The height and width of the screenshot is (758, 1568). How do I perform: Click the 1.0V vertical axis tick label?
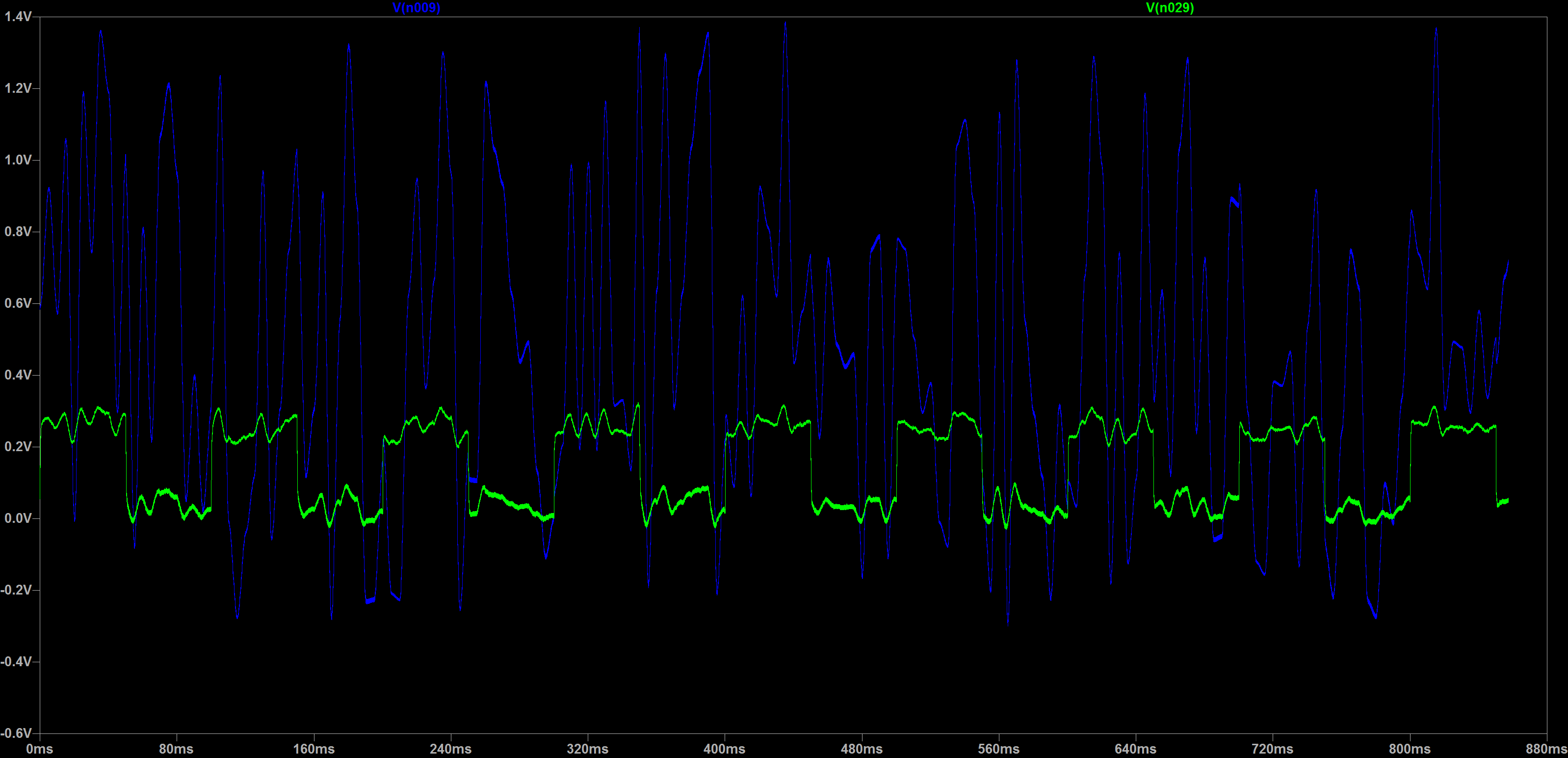[x=18, y=160]
